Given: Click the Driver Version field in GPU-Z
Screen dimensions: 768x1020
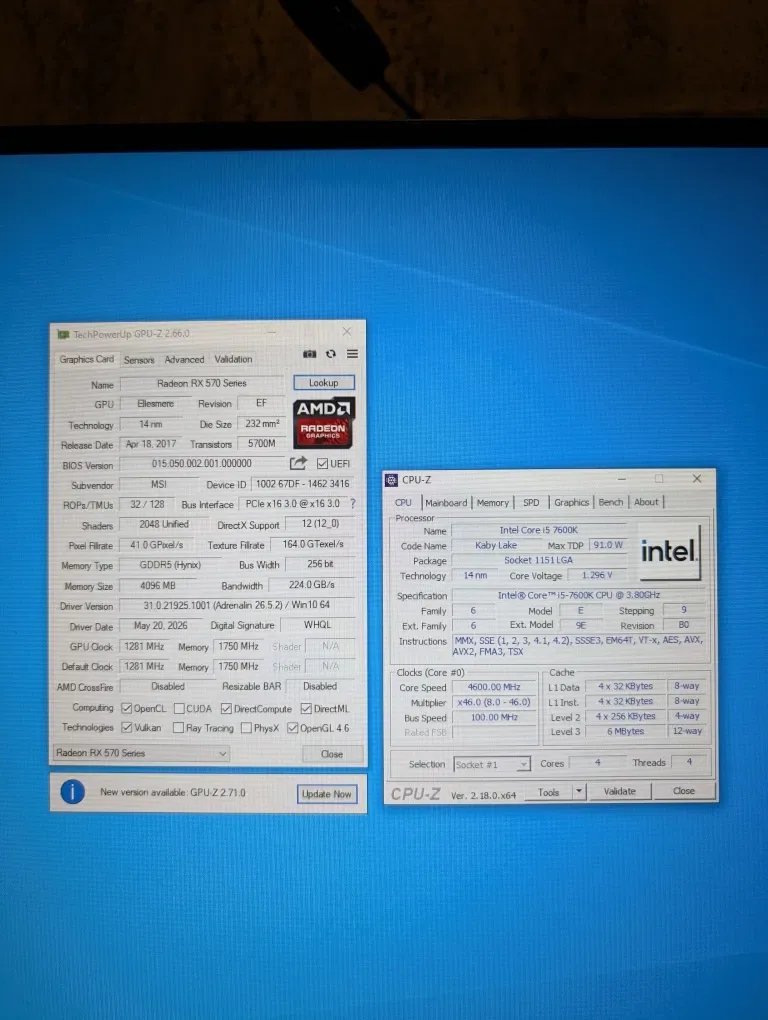Looking at the screenshot, I should click(x=237, y=605).
